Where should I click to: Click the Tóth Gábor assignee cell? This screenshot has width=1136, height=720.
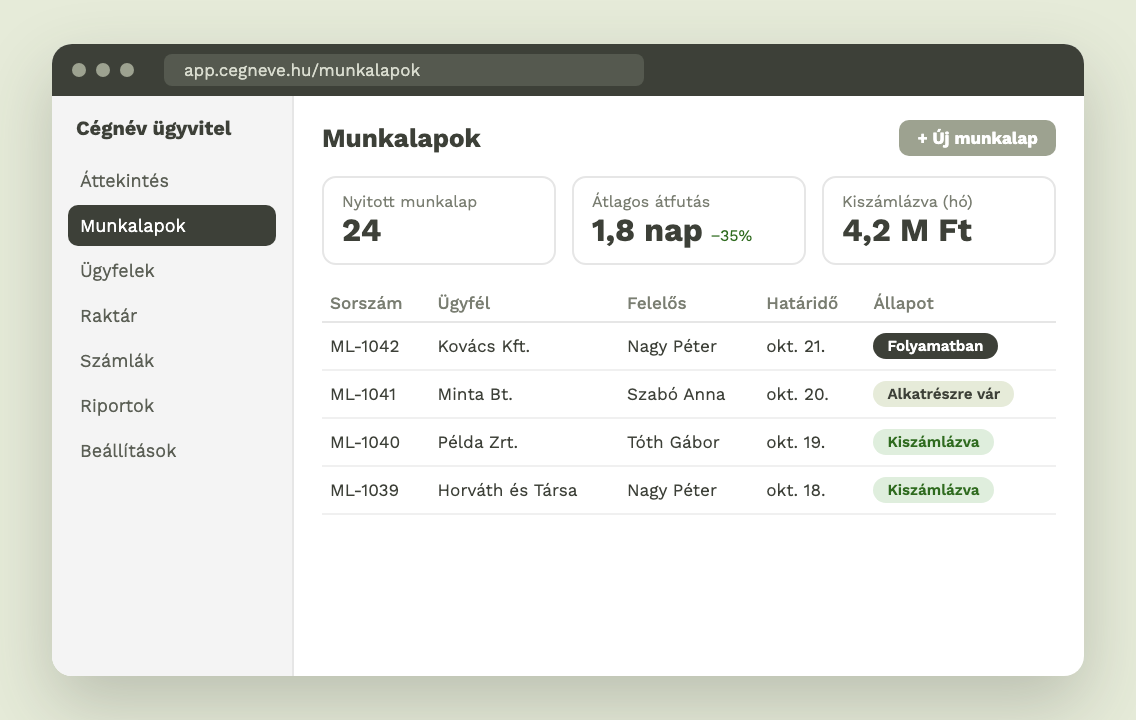673,442
